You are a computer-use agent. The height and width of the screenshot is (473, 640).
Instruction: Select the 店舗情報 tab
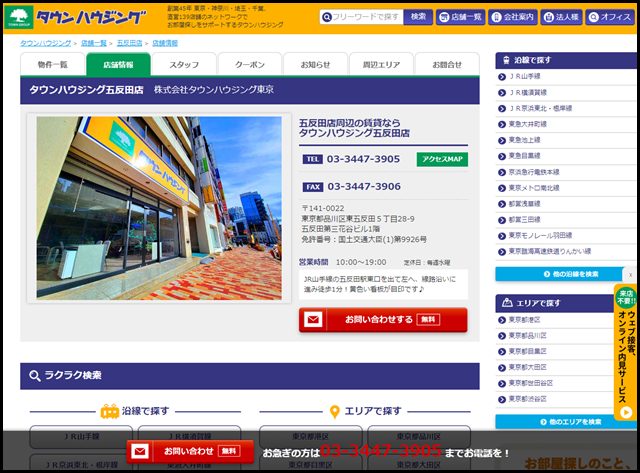(x=118, y=64)
